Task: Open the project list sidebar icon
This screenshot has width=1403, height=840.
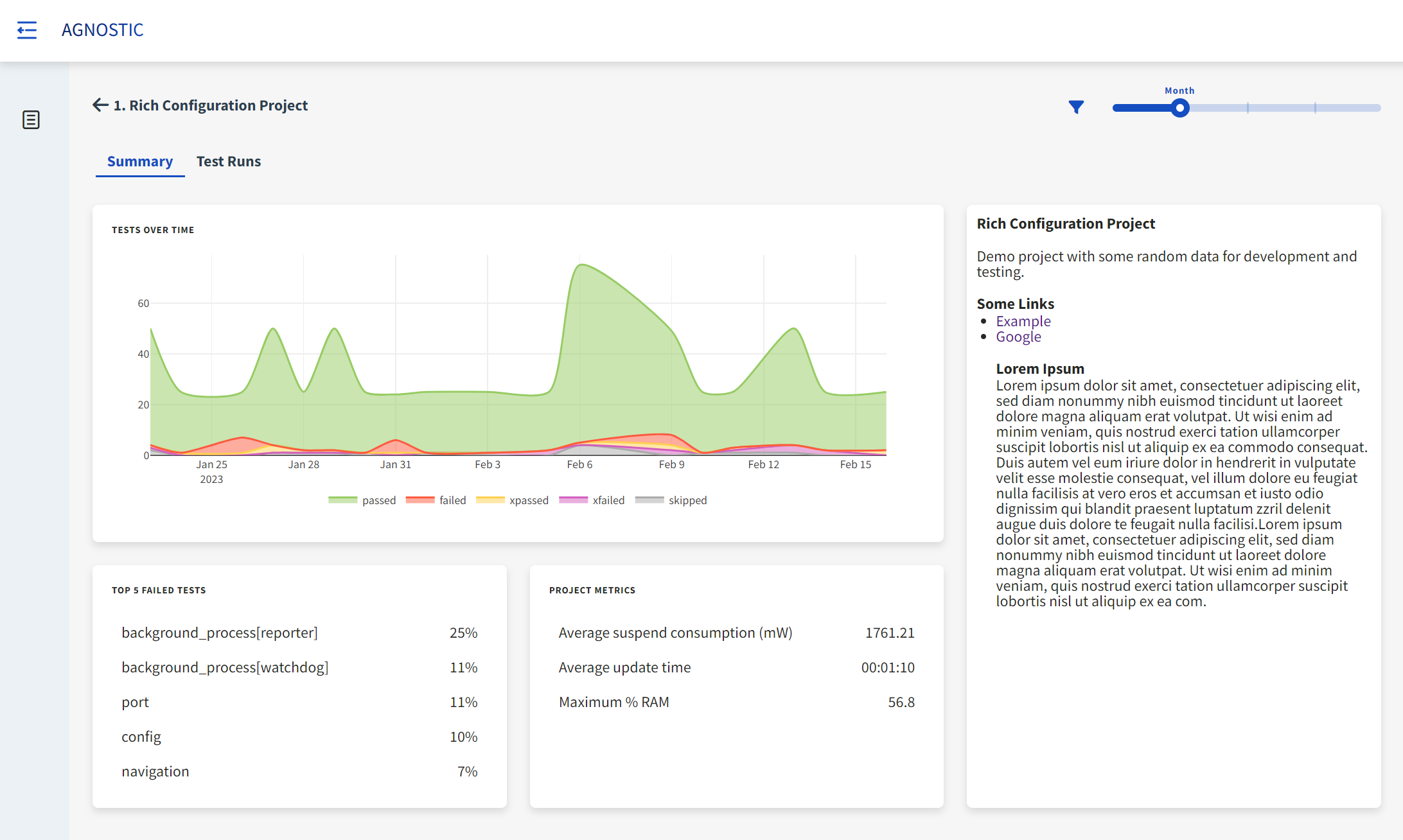Action: tap(31, 120)
